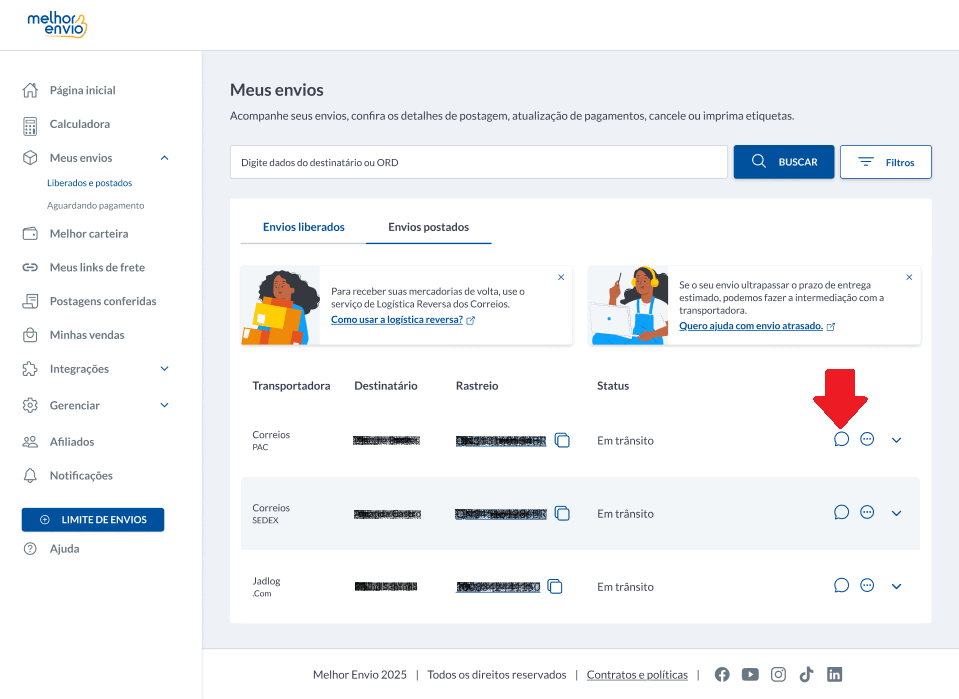Copy the Jadlog tracking code

click(x=555, y=586)
